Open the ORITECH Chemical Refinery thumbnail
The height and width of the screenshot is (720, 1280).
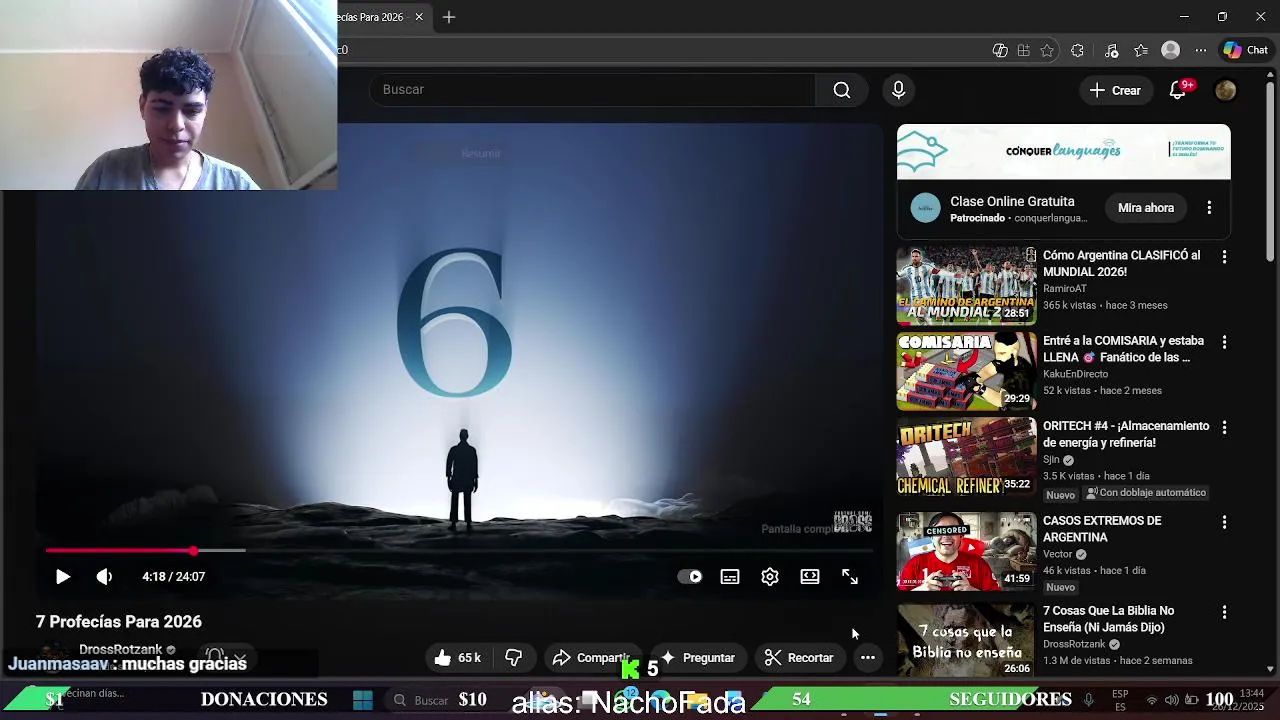[966, 456]
